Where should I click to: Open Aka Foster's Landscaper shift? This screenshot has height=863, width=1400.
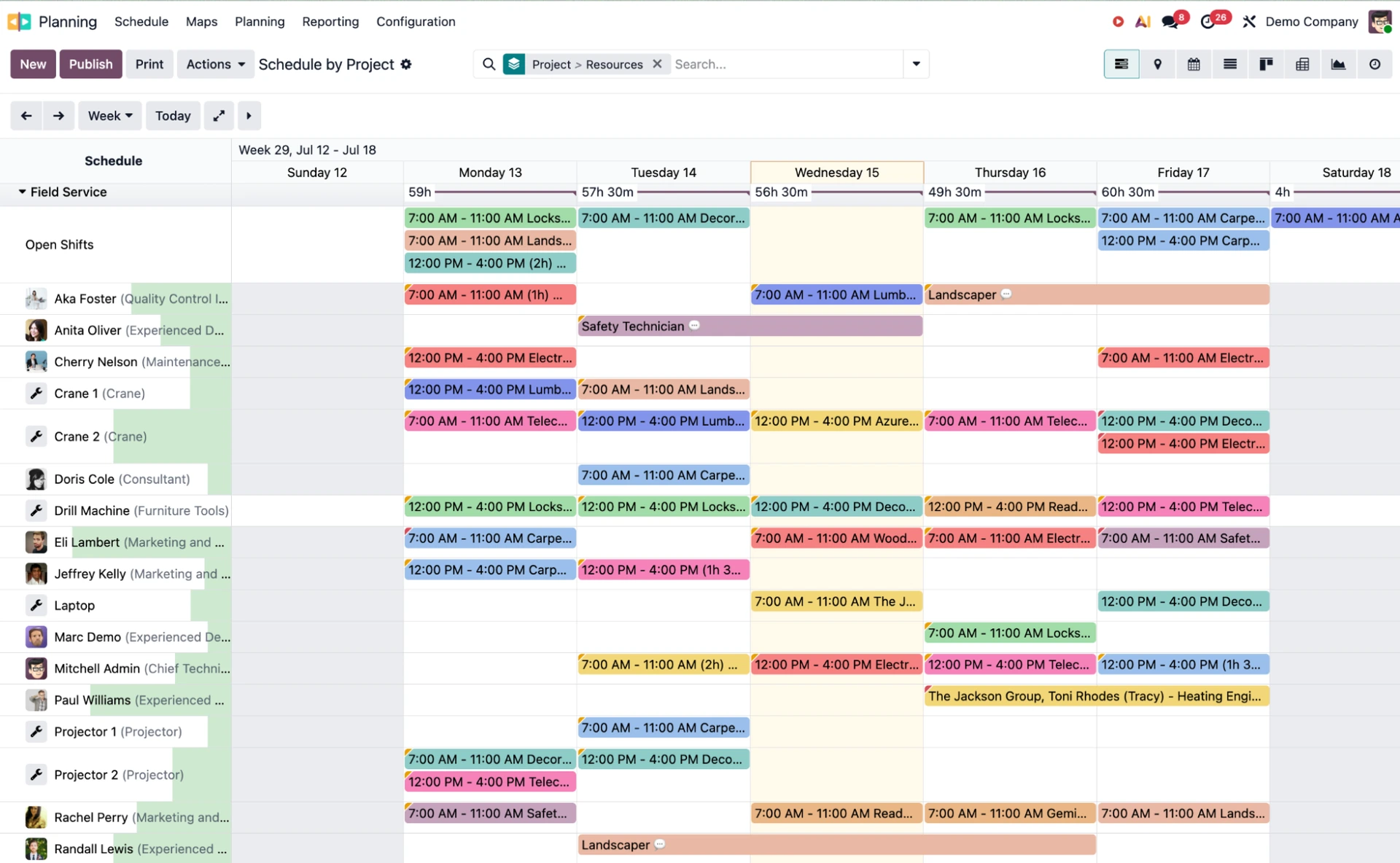1097,294
